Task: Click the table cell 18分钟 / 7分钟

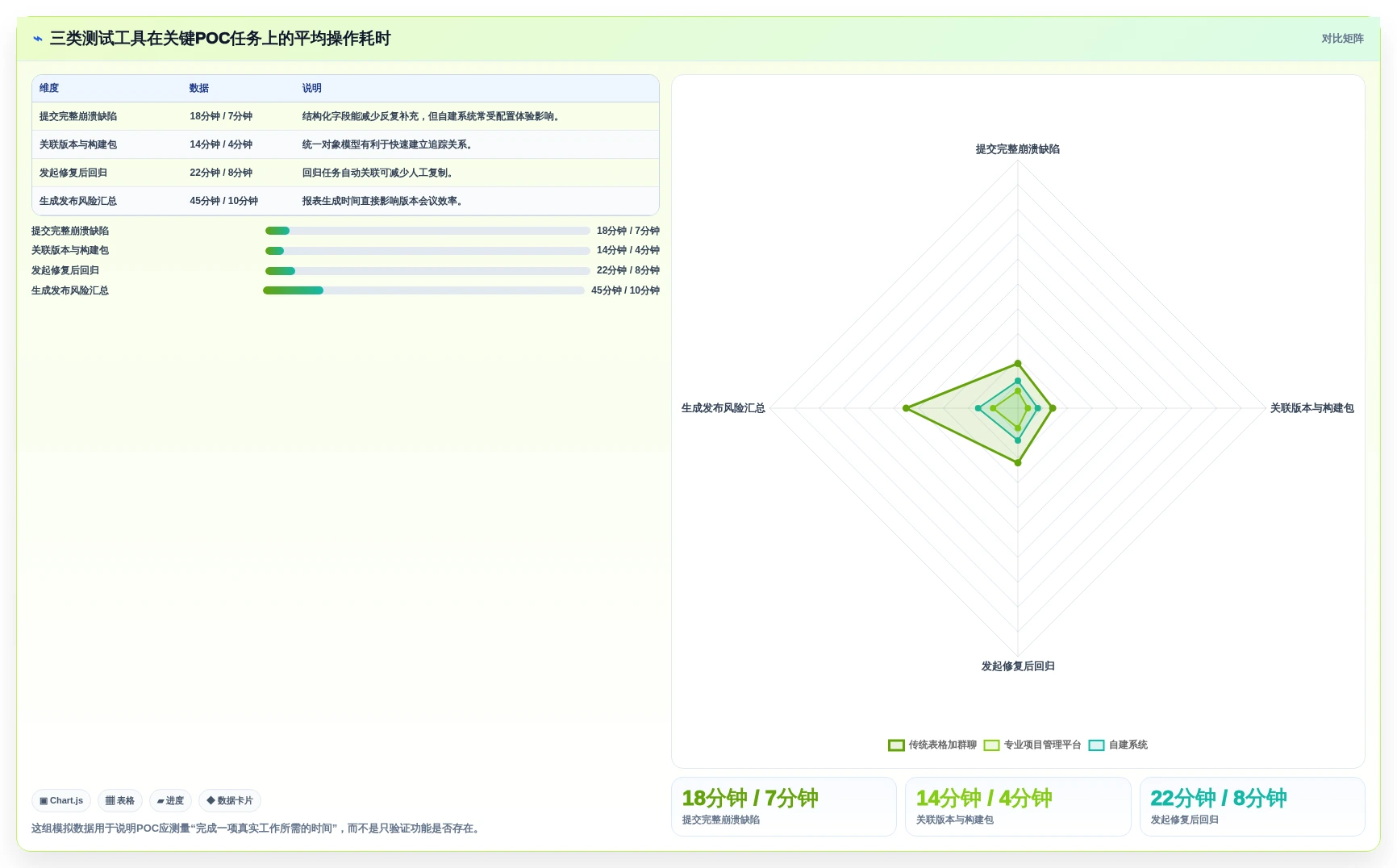Action: pyautogui.click(x=221, y=116)
